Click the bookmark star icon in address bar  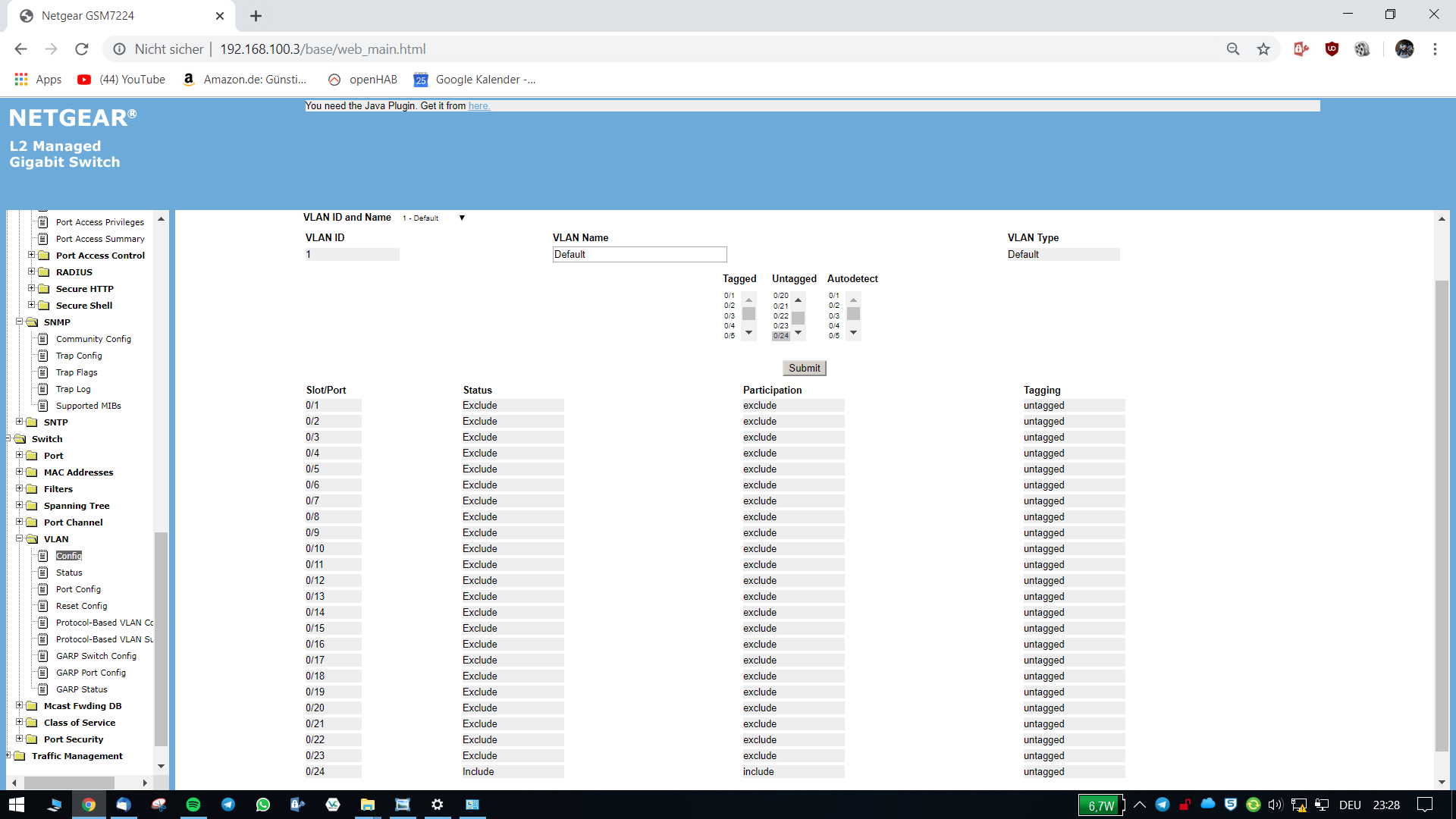[1263, 49]
